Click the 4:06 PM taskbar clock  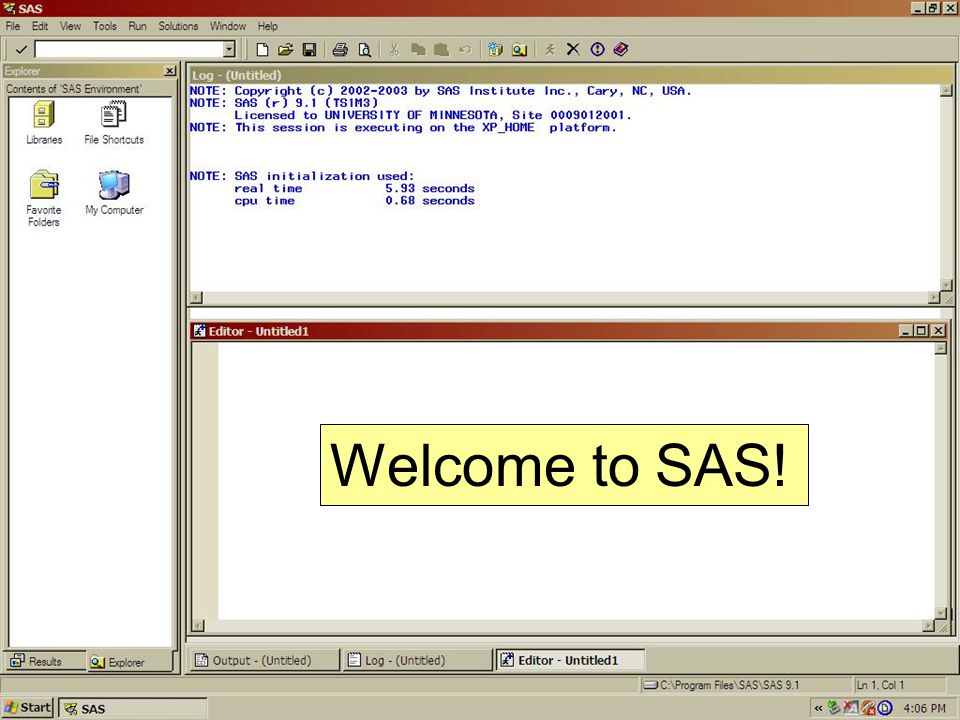click(924, 708)
